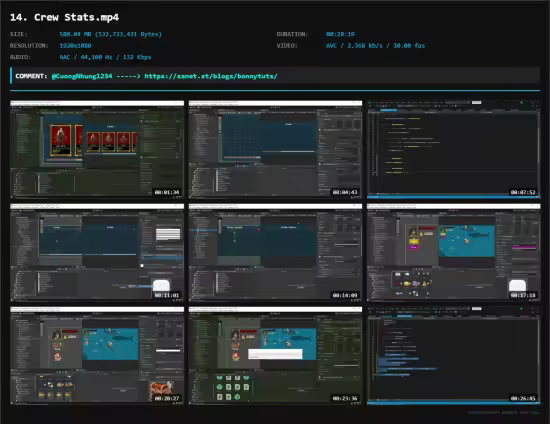Select the duration value 00:28:19

[340, 34]
